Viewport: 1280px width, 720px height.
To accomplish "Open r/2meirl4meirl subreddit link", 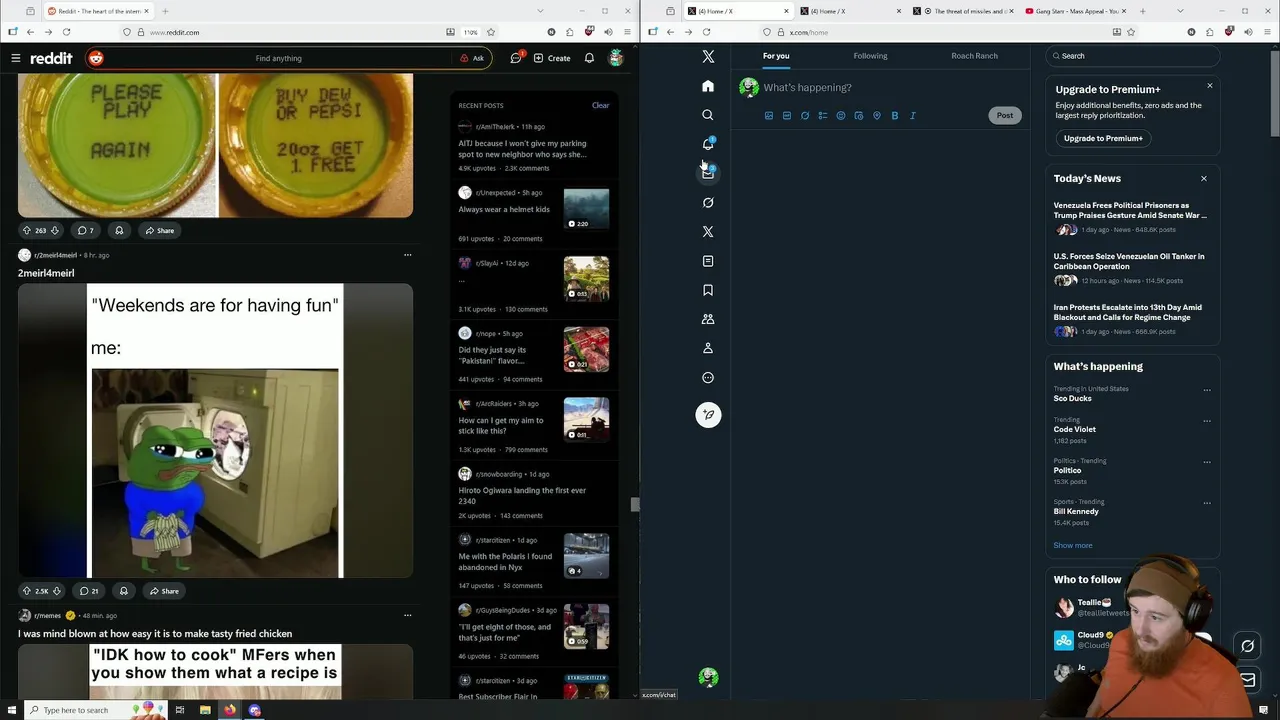I will pos(55,255).
